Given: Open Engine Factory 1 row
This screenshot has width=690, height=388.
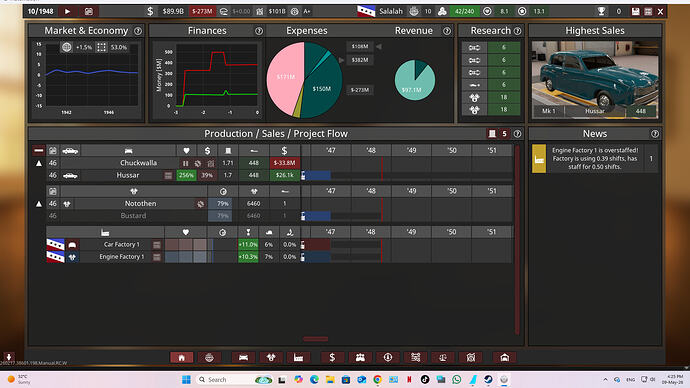Looking at the screenshot, I should point(121,256).
